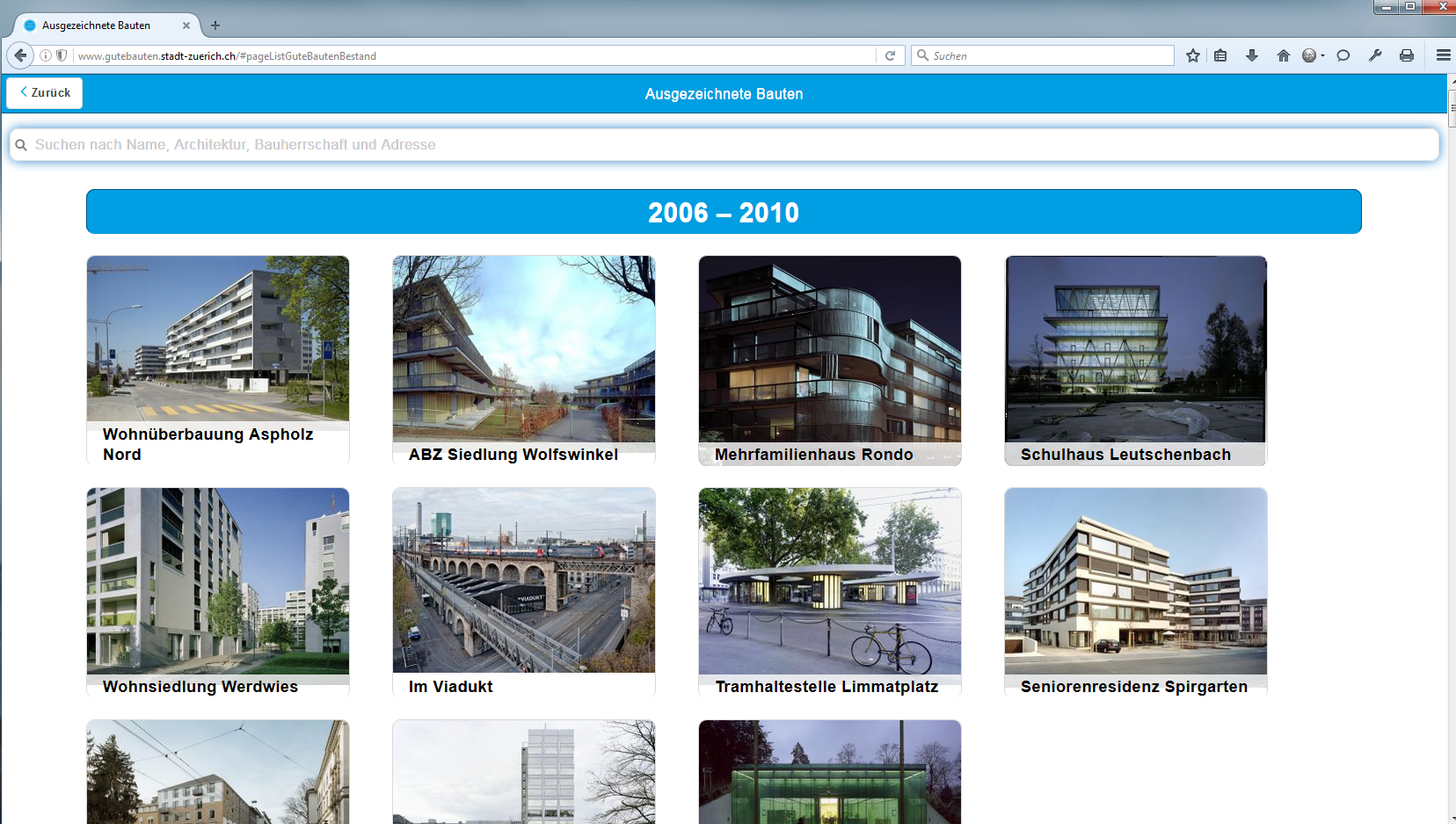Open the tram-wire street building thumbnail
The image size is (1456, 824).
tap(218, 772)
